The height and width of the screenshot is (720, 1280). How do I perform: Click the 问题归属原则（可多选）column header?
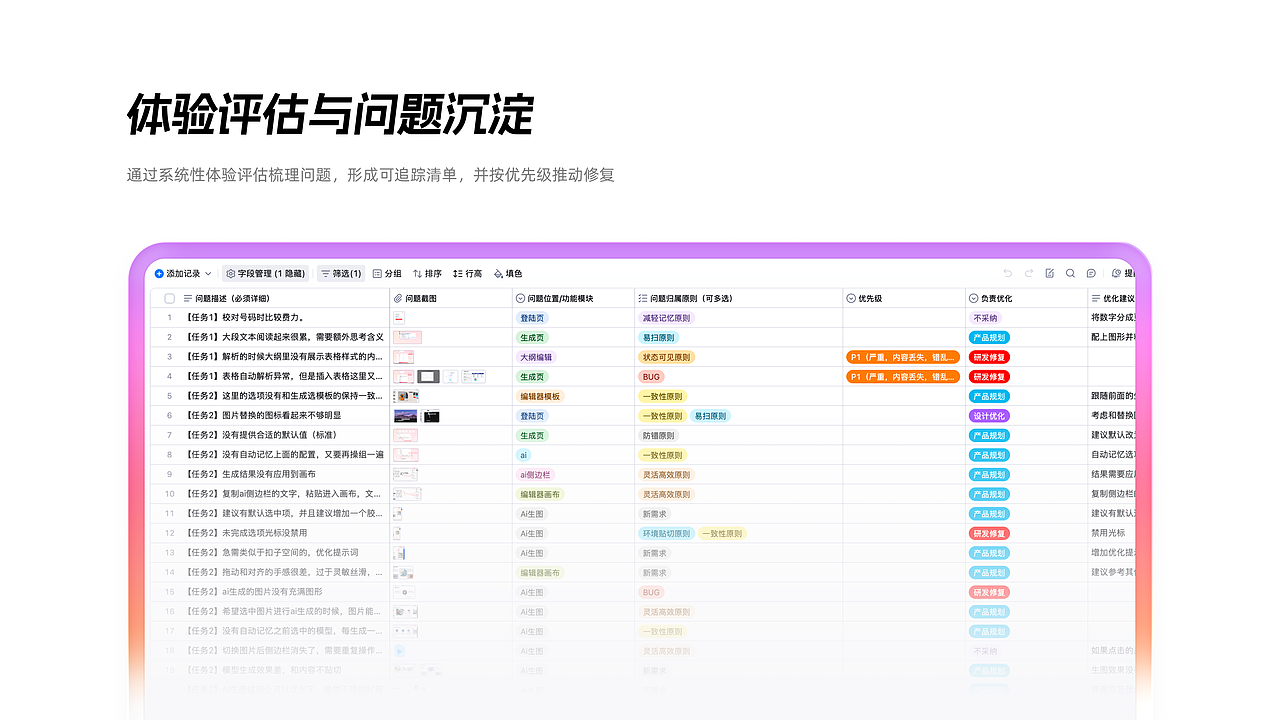pyautogui.click(x=739, y=298)
